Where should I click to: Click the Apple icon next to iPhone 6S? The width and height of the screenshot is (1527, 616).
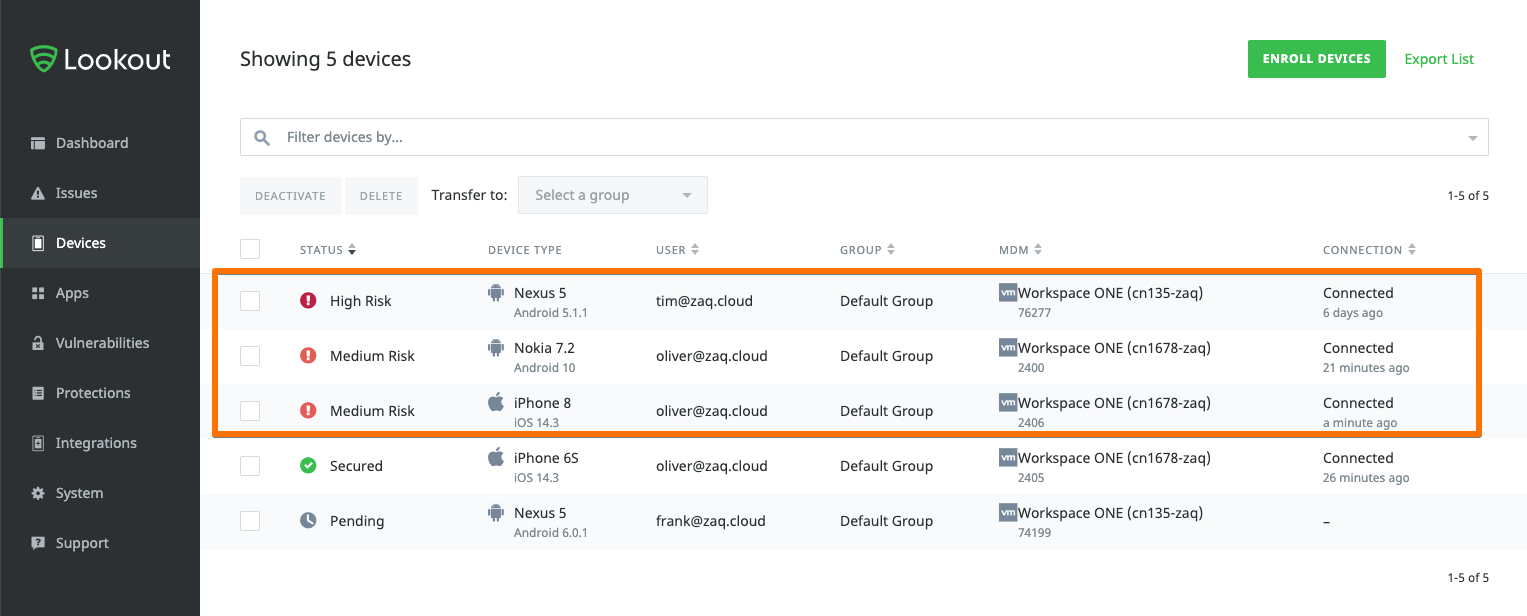point(495,457)
